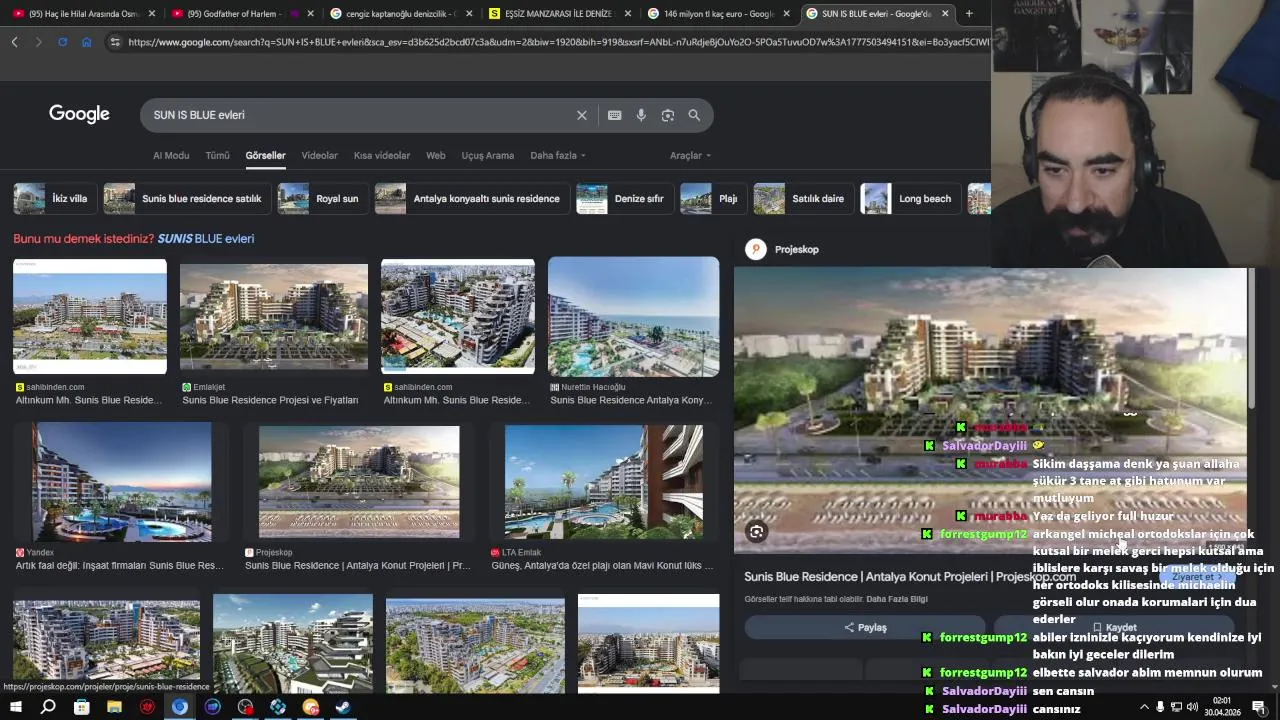Open Projeskop Sunis Blue Residence result title
This screenshot has width=1280, height=720.
click(x=358, y=566)
